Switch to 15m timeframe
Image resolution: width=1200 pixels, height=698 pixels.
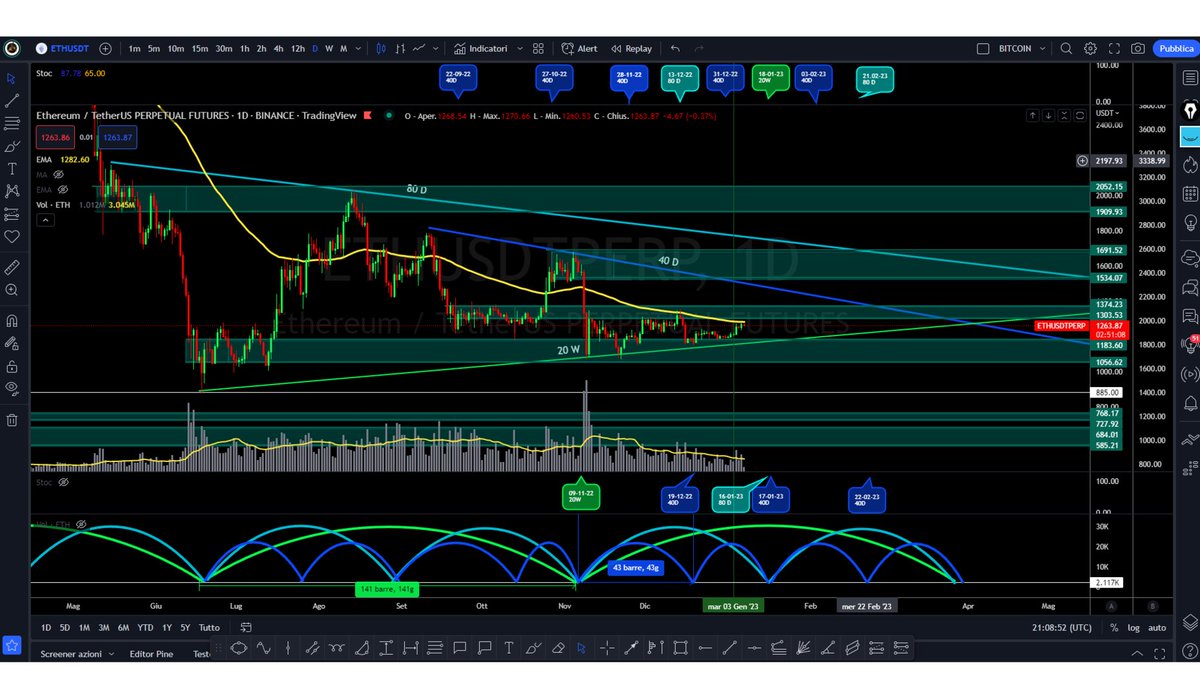point(200,48)
